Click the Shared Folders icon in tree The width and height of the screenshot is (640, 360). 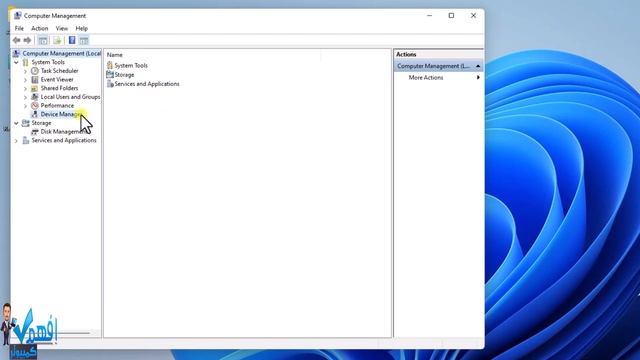(35, 88)
